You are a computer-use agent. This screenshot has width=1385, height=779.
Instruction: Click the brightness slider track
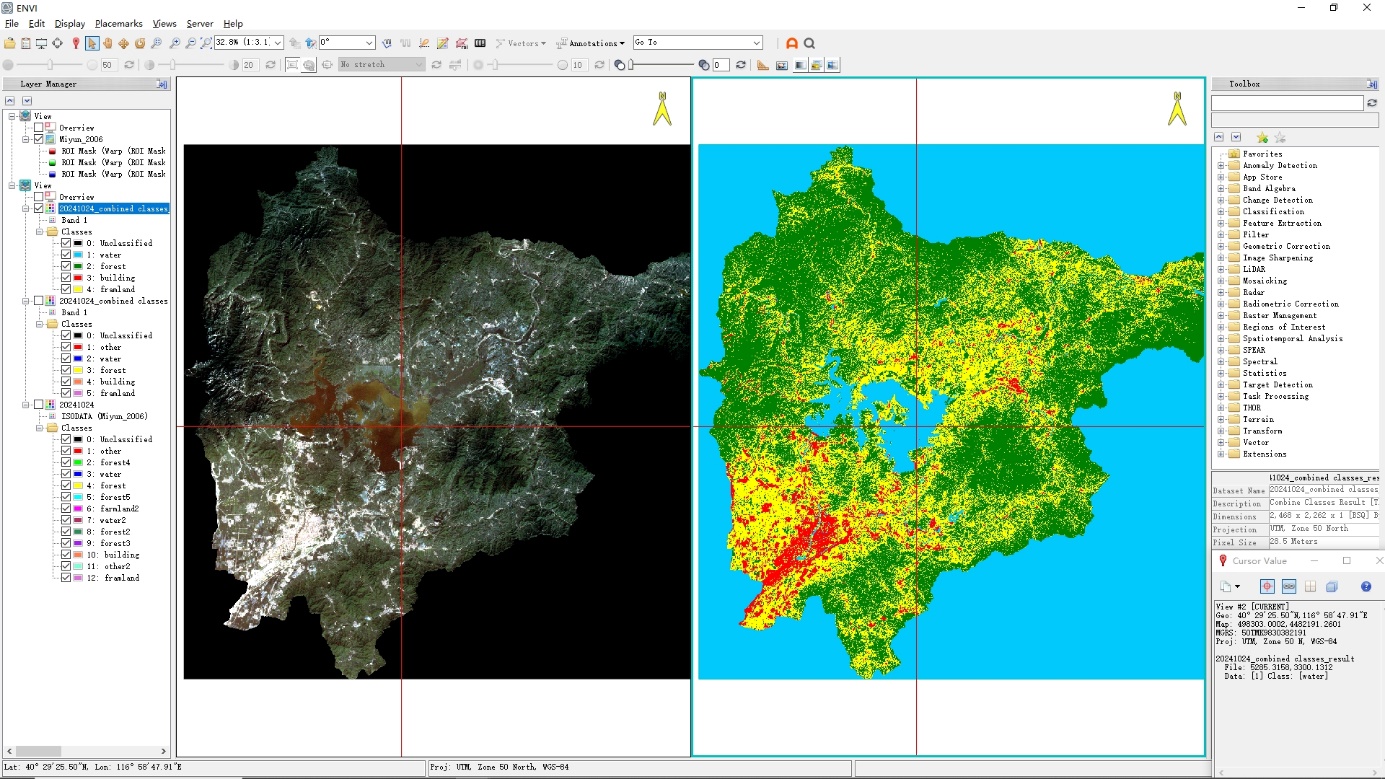[x=50, y=65]
